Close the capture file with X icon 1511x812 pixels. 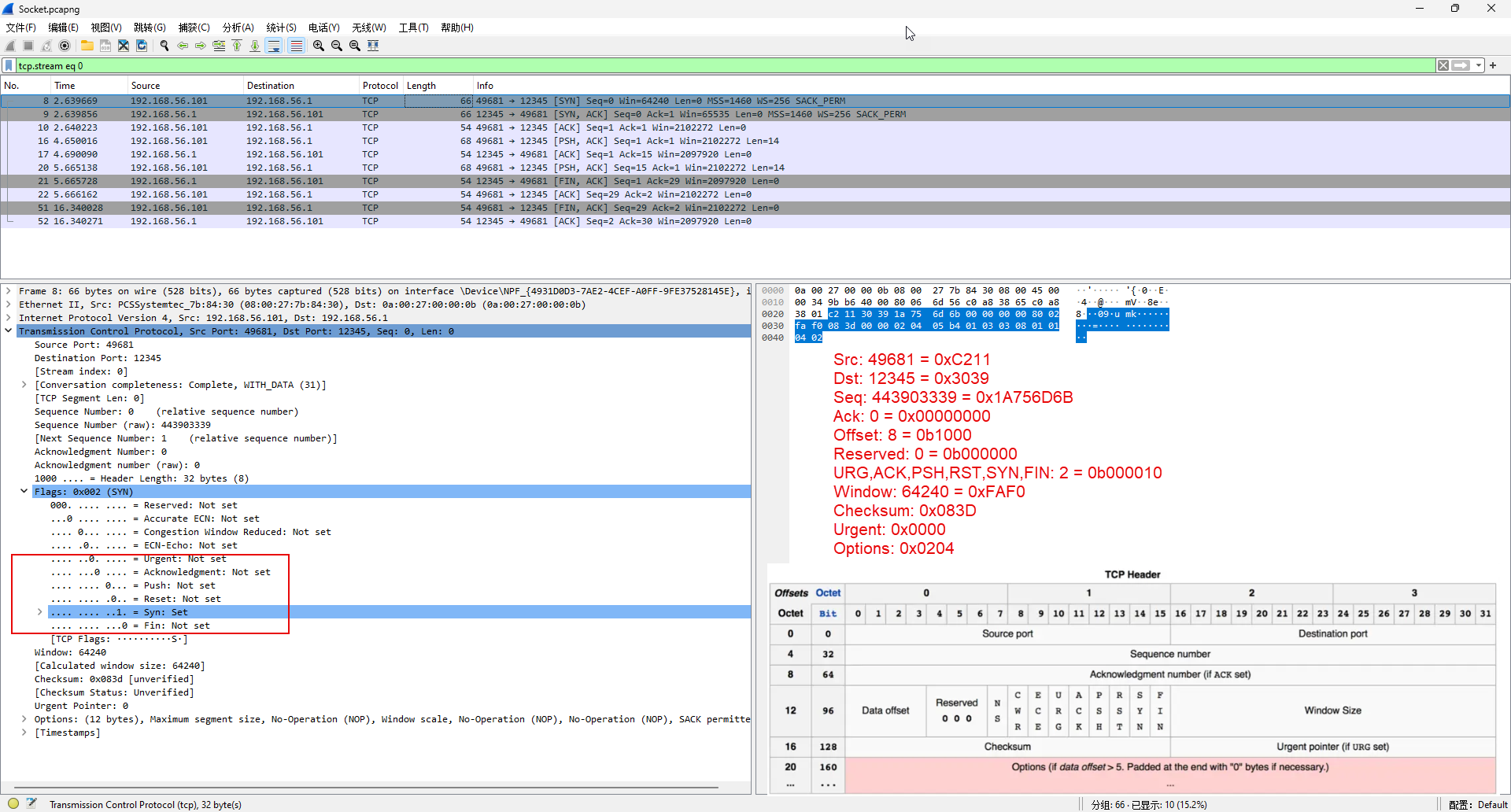124,46
